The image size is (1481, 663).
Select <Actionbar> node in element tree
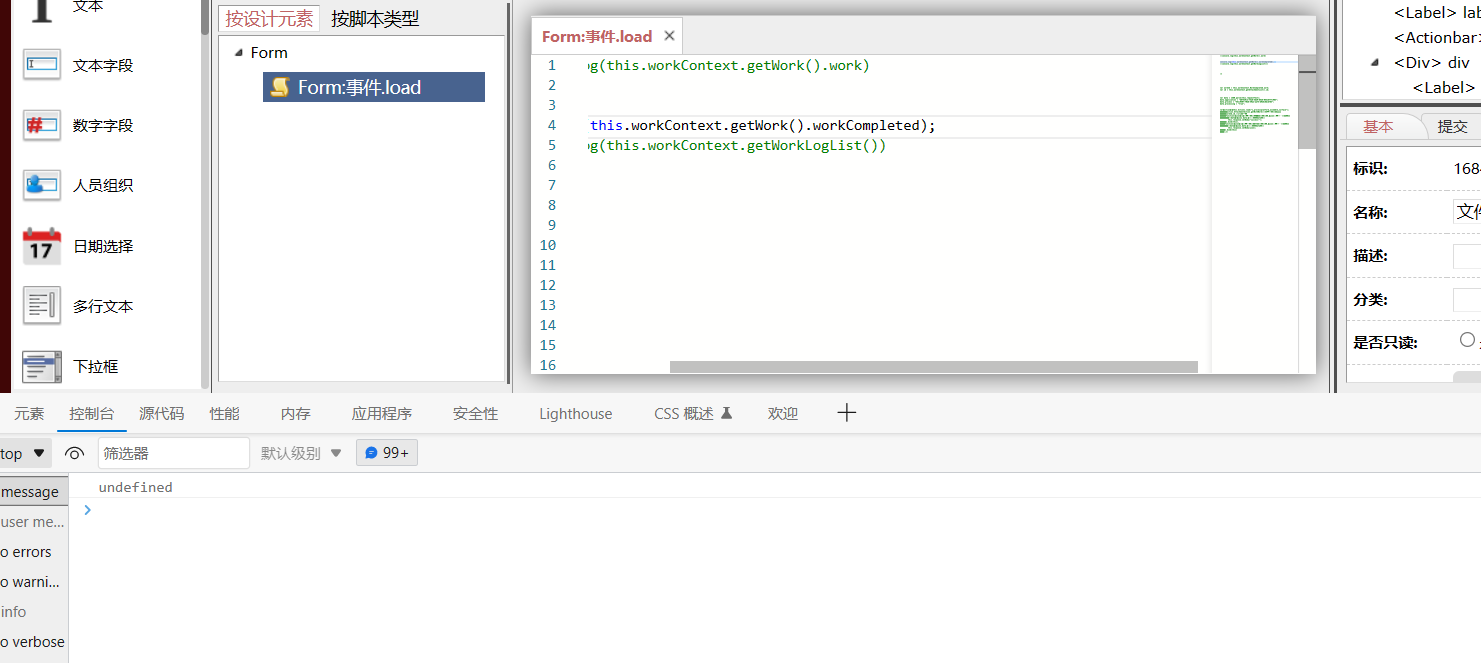[x=1437, y=38]
